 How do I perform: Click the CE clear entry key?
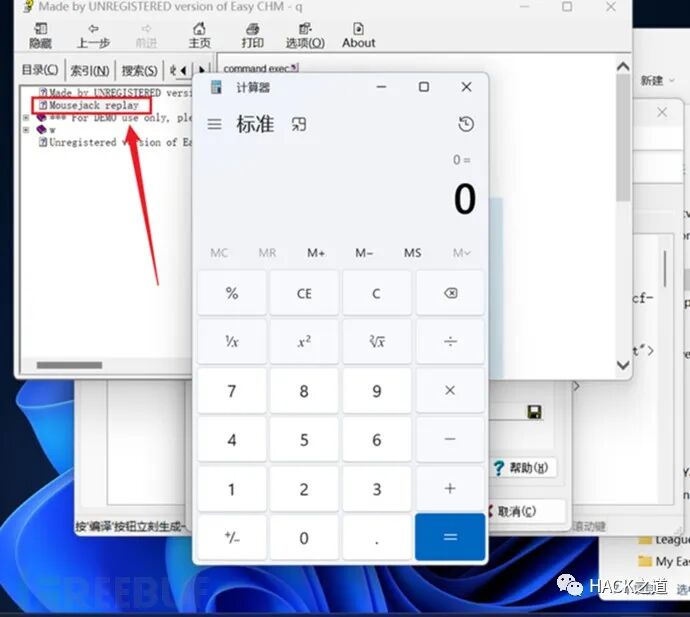[x=304, y=293]
